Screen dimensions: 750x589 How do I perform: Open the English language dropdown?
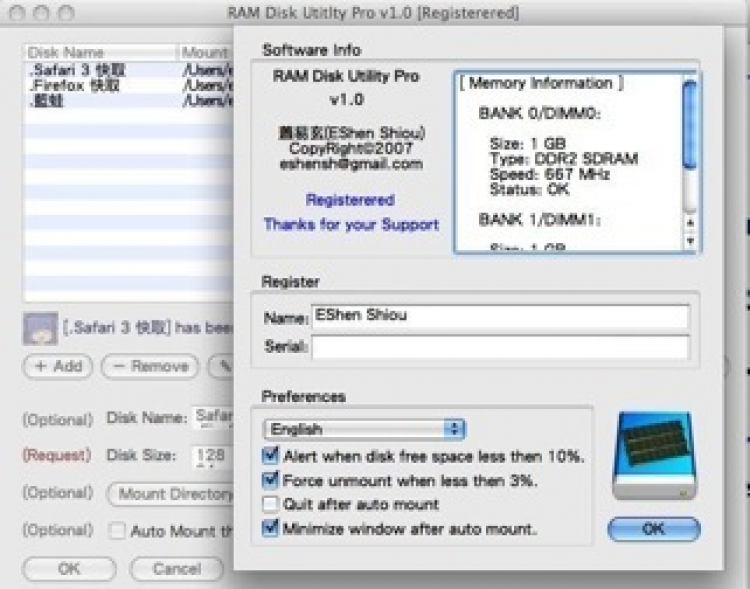[x=364, y=429]
